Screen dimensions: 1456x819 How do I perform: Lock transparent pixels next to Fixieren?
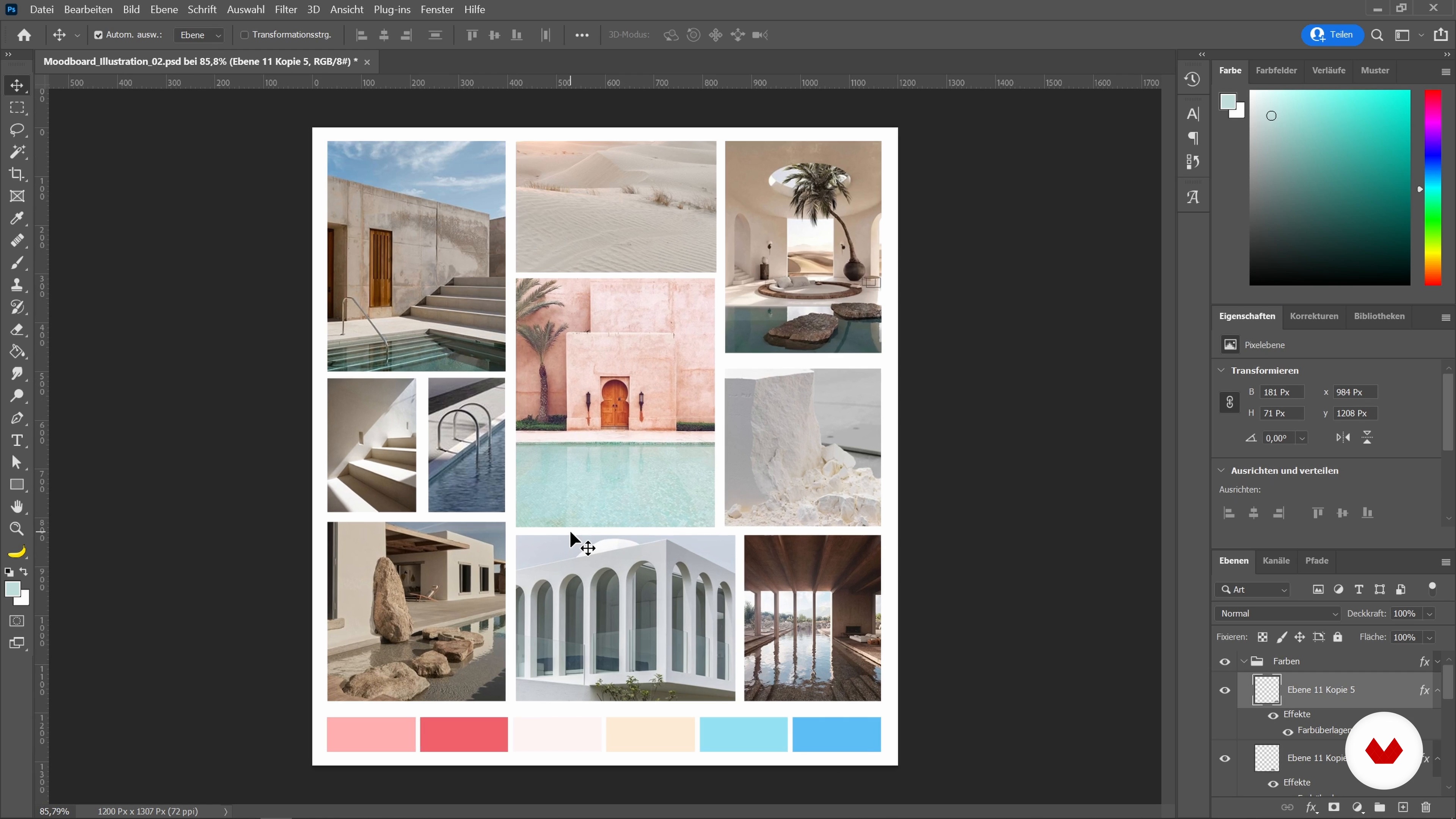(1262, 637)
